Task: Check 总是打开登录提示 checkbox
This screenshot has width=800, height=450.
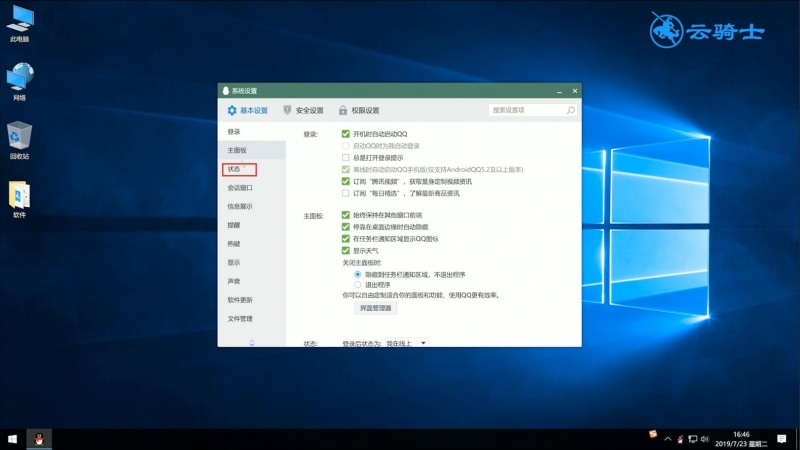Action: 345,158
